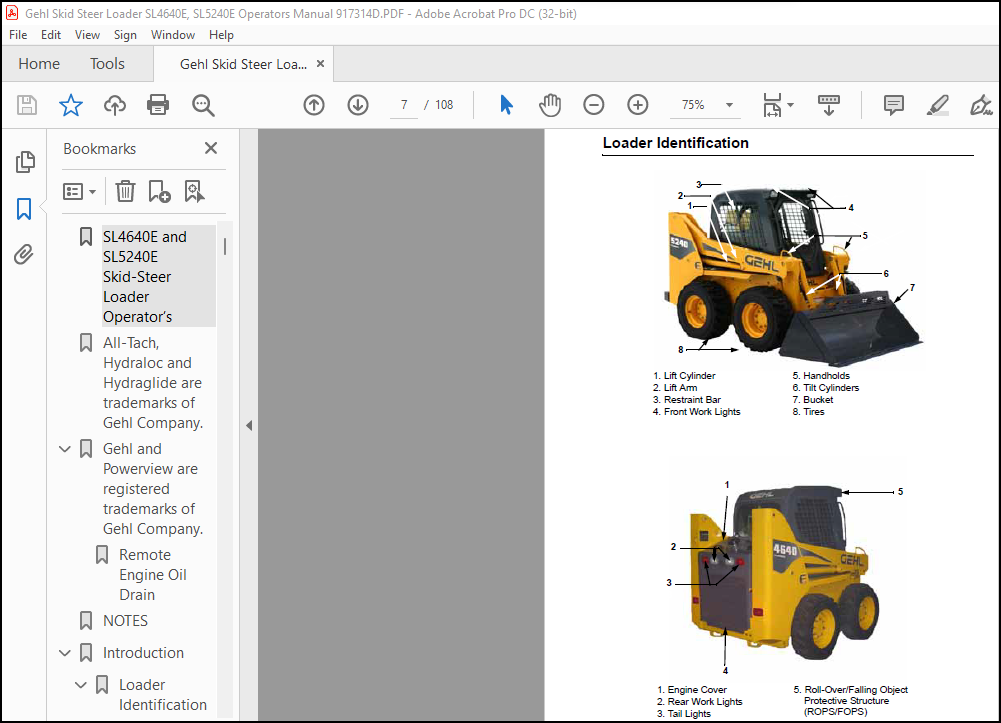The width and height of the screenshot is (1001, 723).
Task: Select the Highlight text pen tool
Action: coord(937,105)
